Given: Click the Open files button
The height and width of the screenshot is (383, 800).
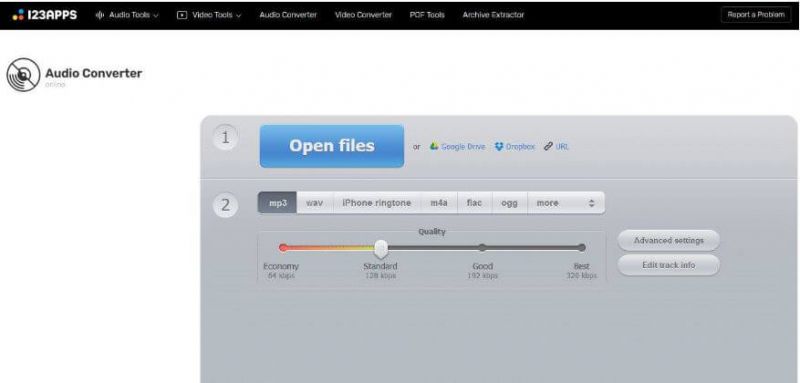Looking at the screenshot, I should pyautogui.click(x=332, y=146).
